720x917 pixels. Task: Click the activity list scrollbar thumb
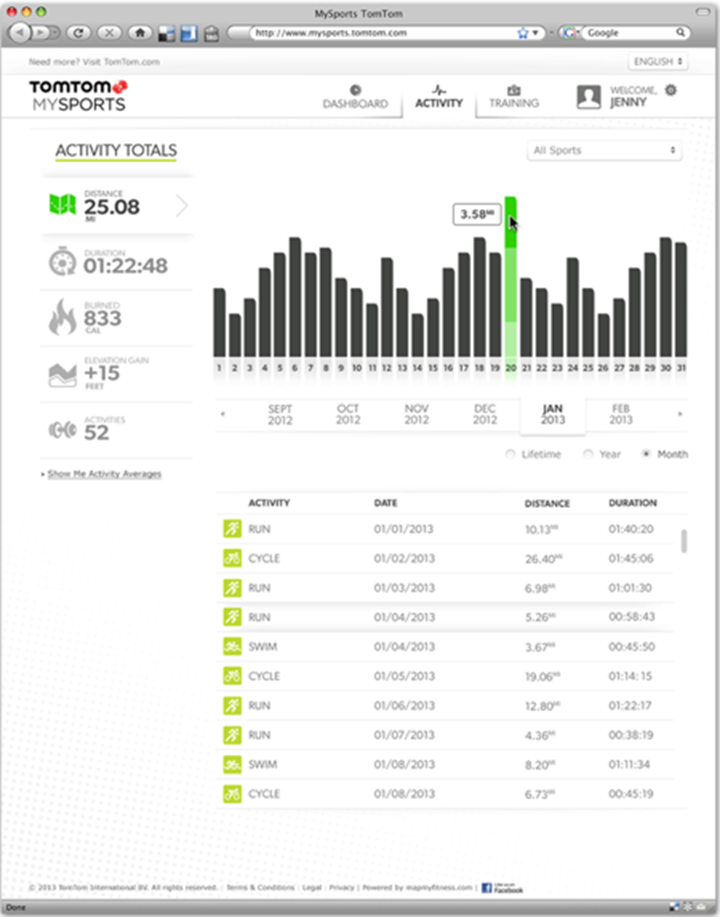click(684, 542)
